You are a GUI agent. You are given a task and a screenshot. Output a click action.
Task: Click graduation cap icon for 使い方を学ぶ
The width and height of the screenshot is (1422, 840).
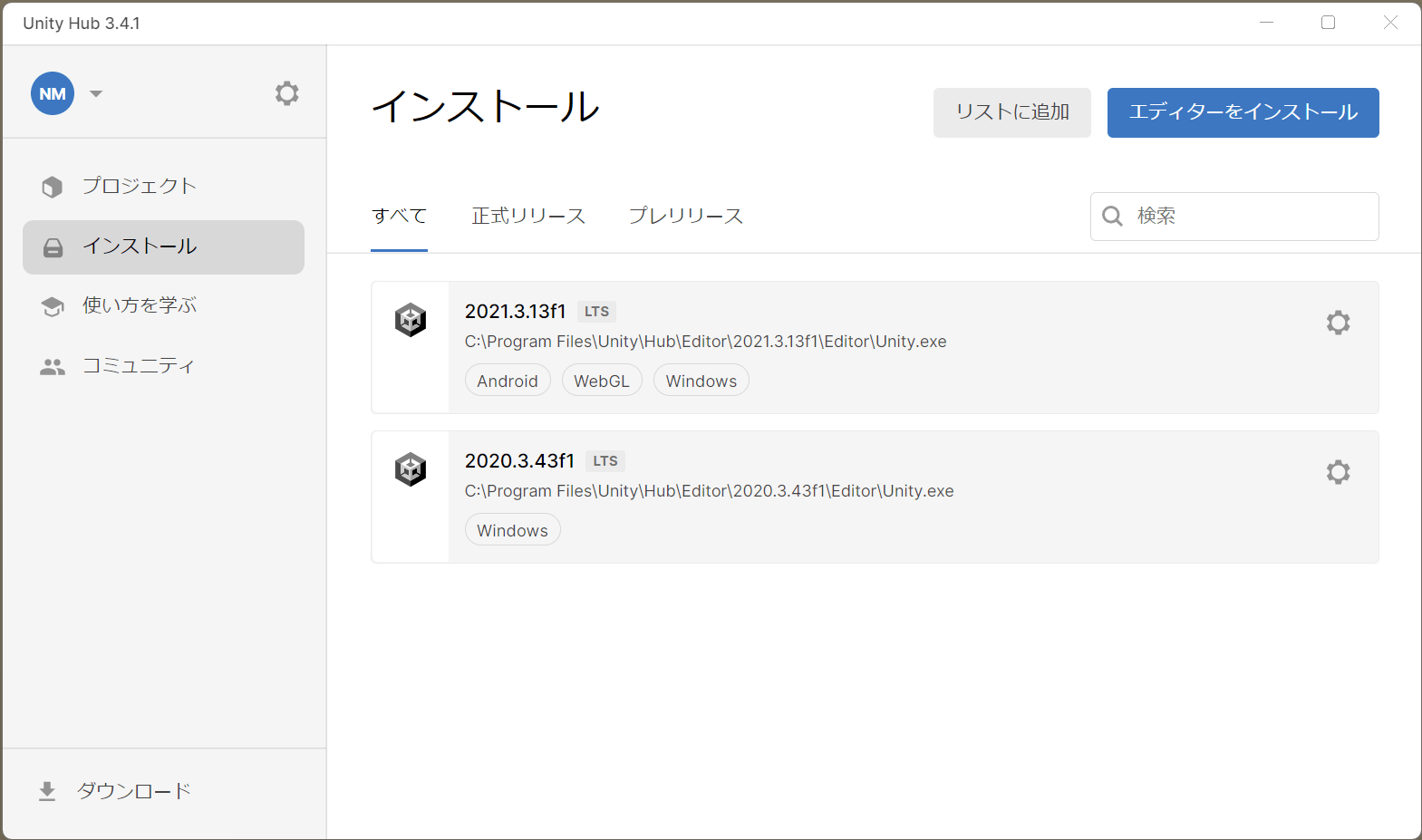click(x=53, y=307)
